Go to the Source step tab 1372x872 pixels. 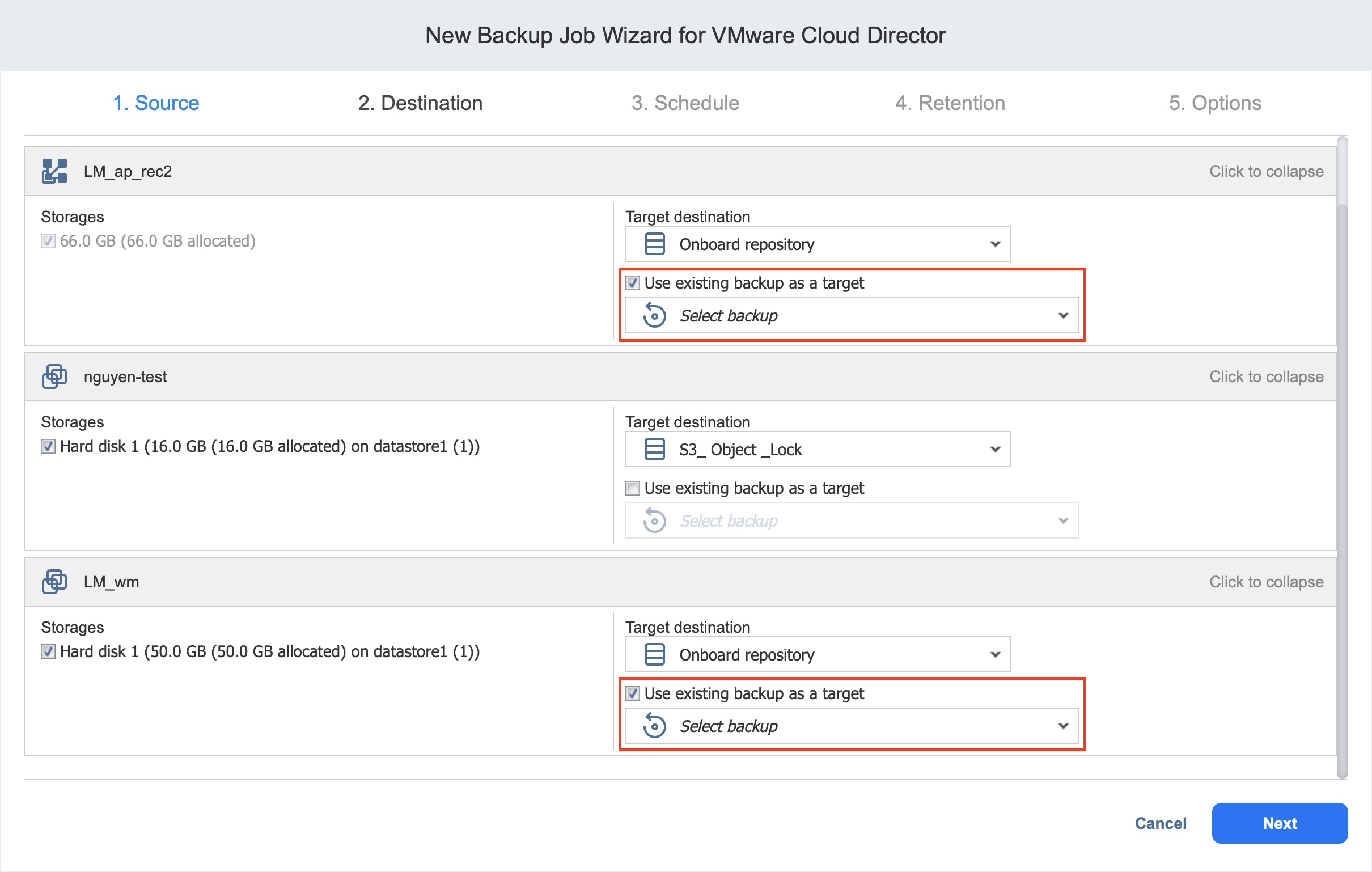pyautogui.click(x=155, y=103)
